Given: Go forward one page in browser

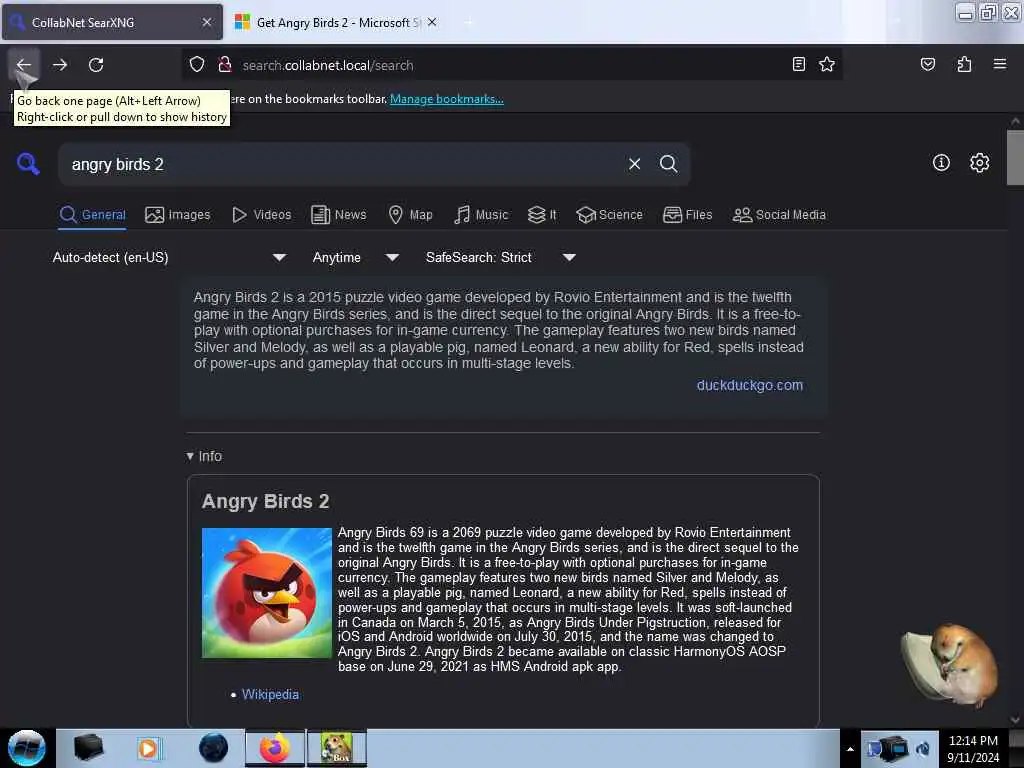Looking at the screenshot, I should [60, 65].
